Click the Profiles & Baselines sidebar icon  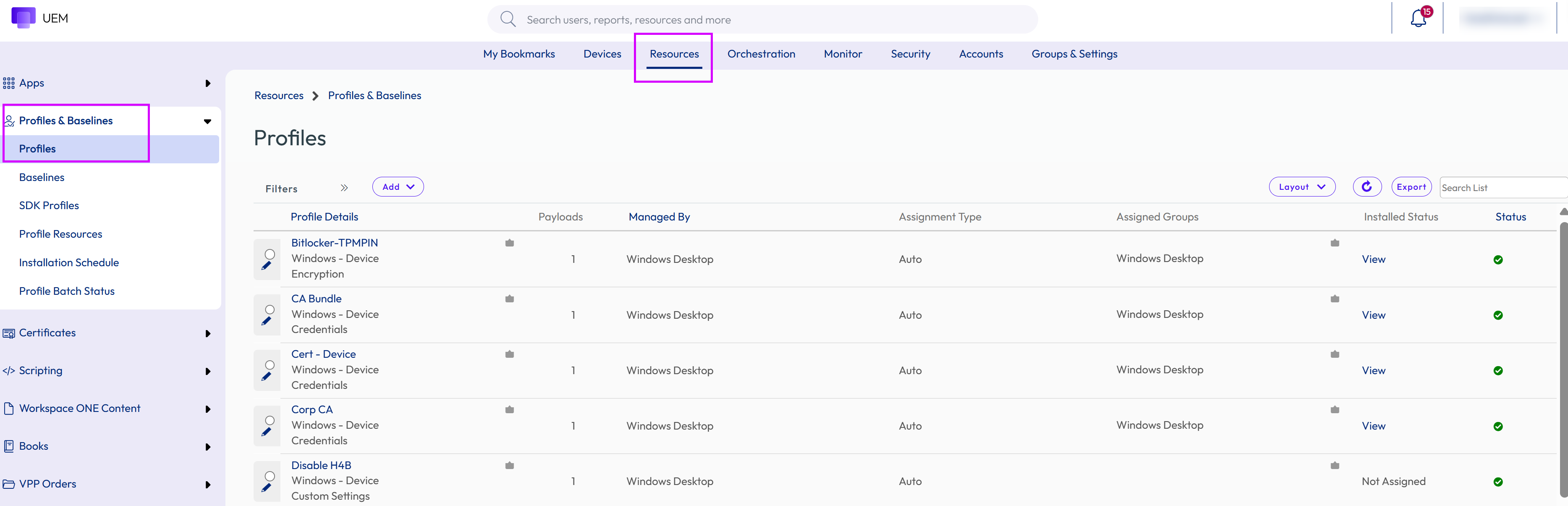tap(9, 121)
